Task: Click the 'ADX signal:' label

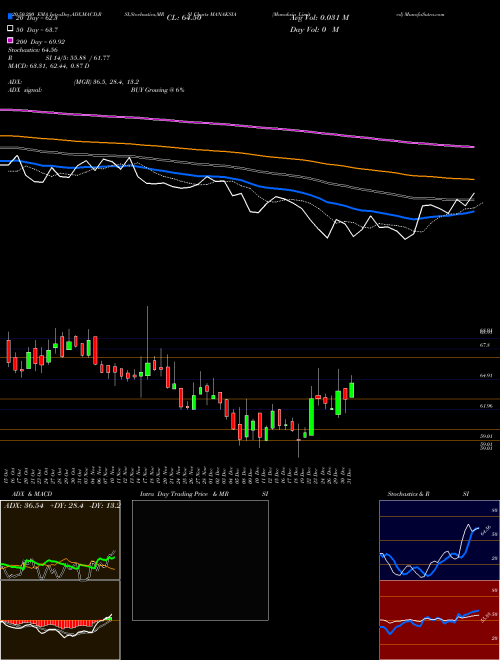Action: point(24,90)
